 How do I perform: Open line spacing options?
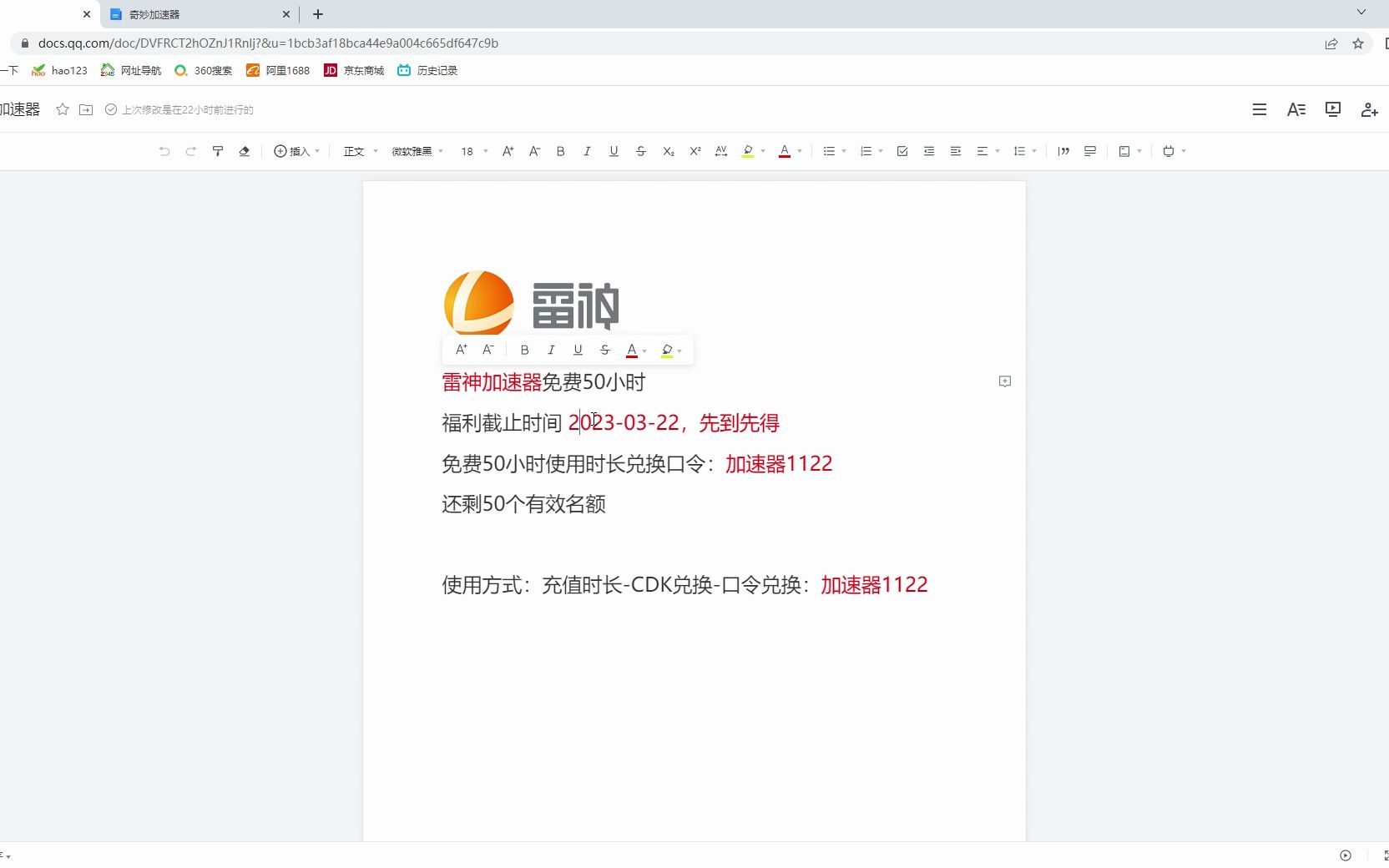[1024, 151]
